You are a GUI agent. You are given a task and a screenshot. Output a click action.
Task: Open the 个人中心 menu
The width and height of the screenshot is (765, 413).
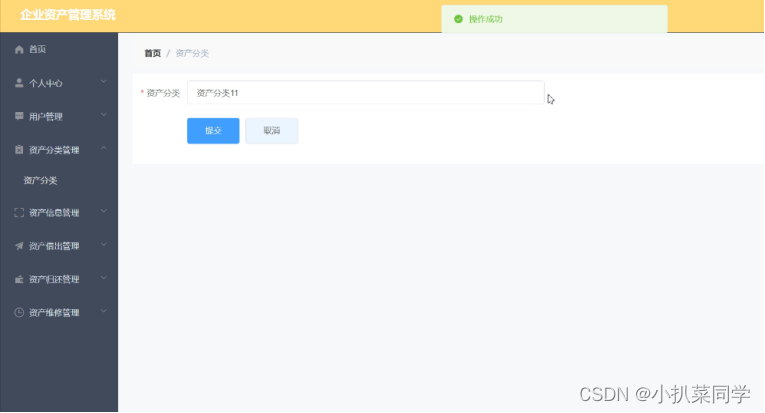(x=59, y=83)
